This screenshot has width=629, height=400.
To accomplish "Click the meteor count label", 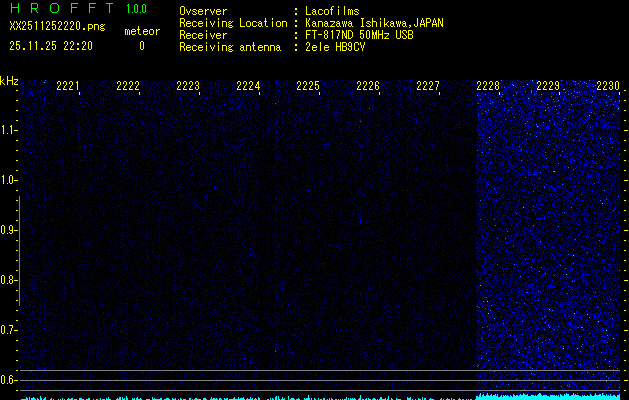I will (x=141, y=31).
